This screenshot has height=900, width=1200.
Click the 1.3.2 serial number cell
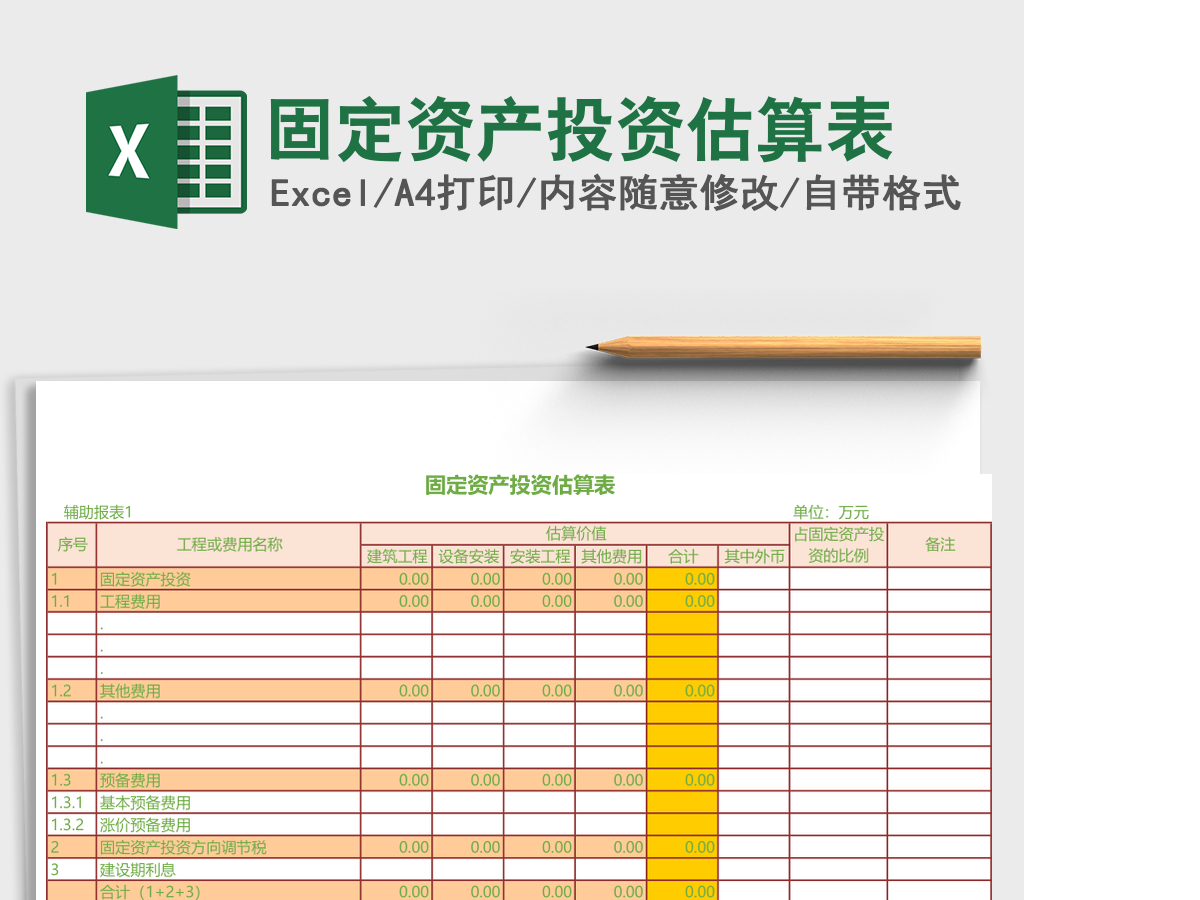tap(72, 825)
